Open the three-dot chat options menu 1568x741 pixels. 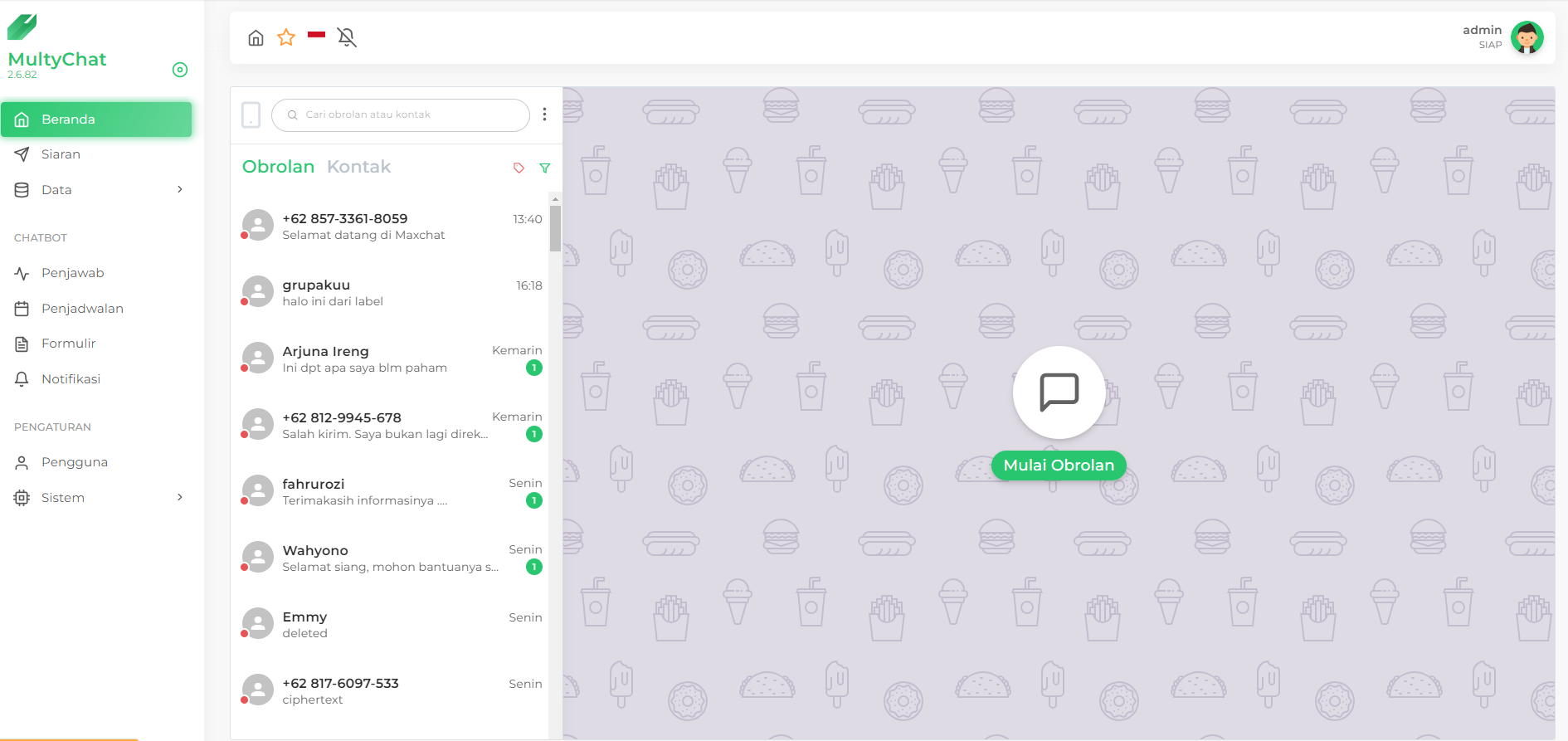(x=544, y=115)
